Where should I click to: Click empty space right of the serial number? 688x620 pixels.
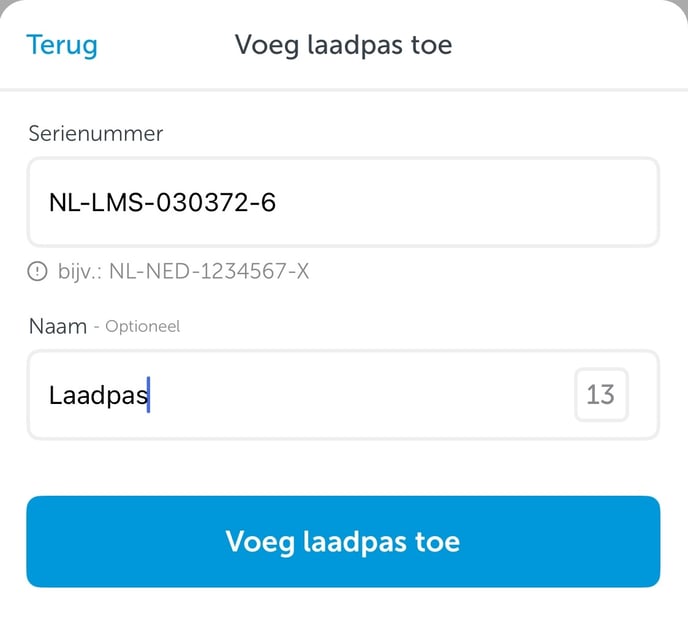point(465,202)
